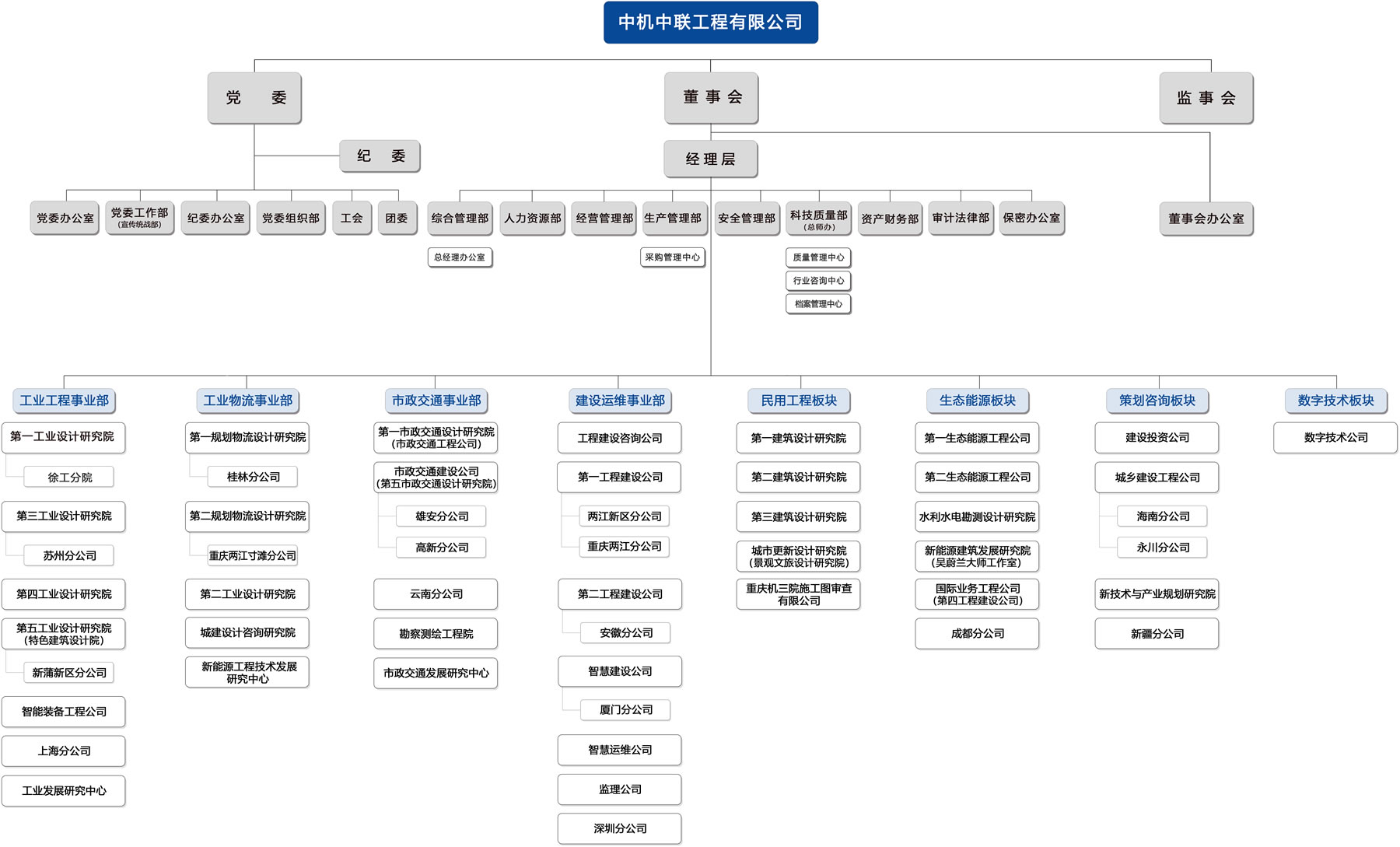Click the 监理公司 box

(x=620, y=789)
